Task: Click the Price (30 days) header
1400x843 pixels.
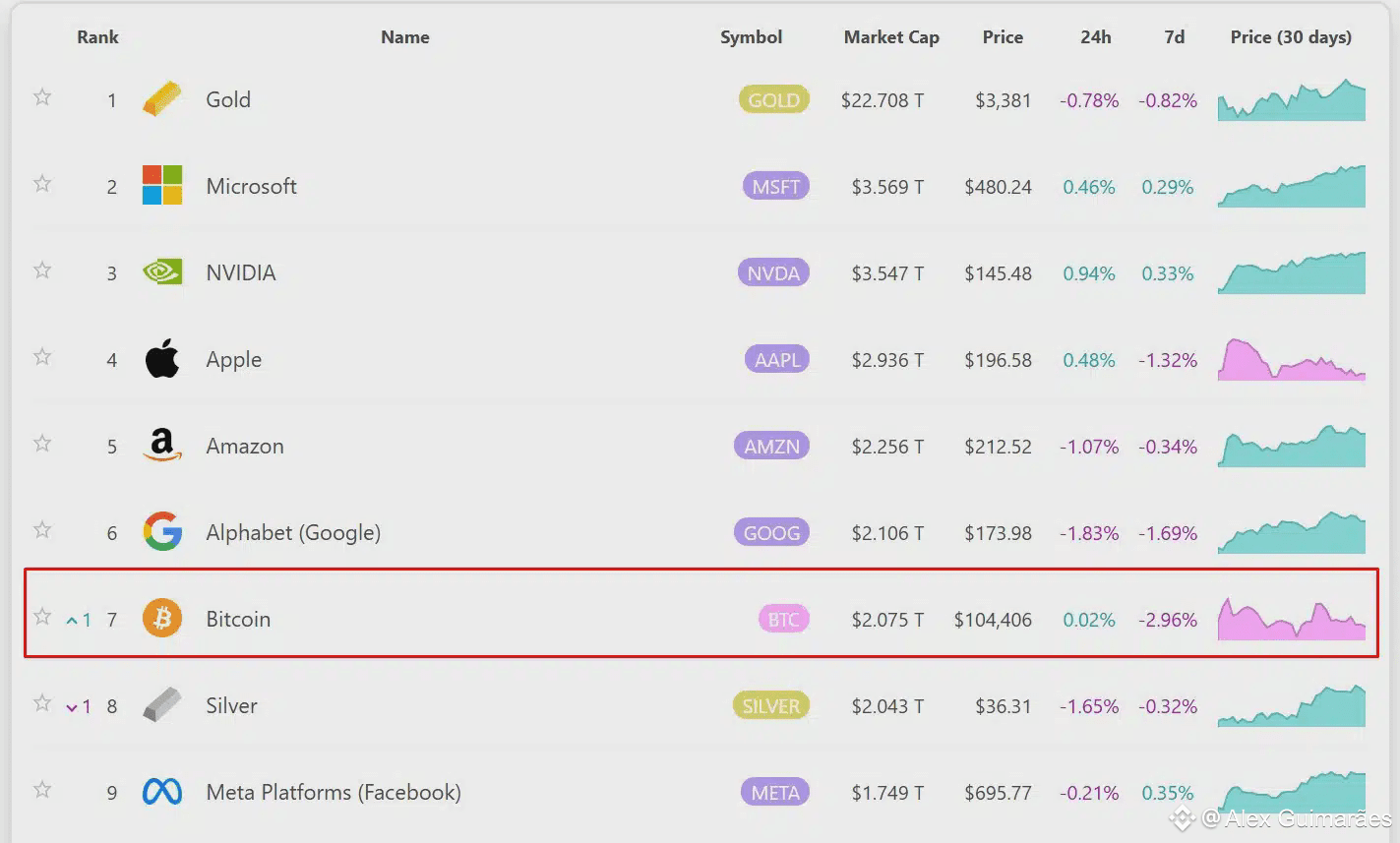Action: (1291, 37)
